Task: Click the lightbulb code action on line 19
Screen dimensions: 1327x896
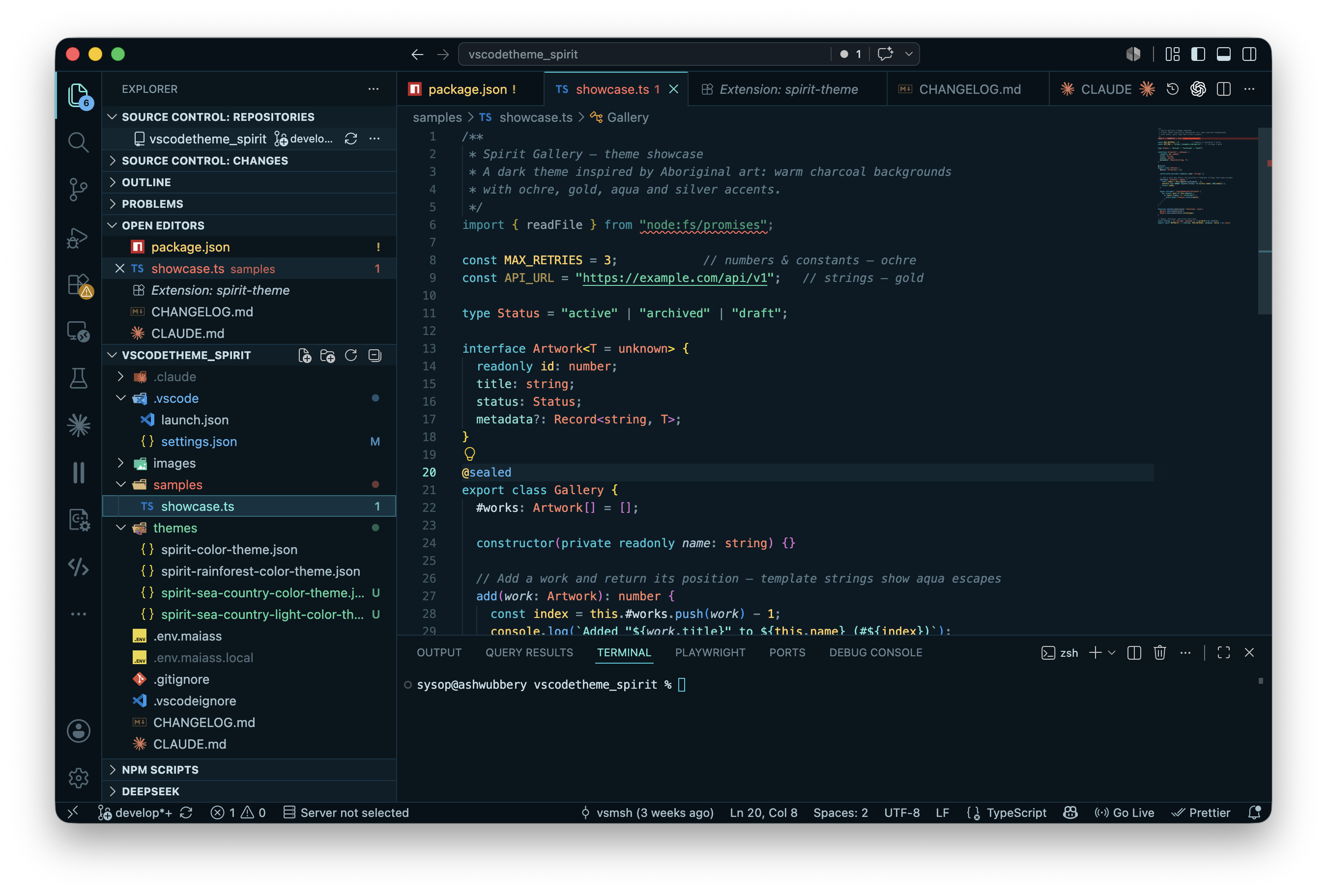Action: coord(469,454)
